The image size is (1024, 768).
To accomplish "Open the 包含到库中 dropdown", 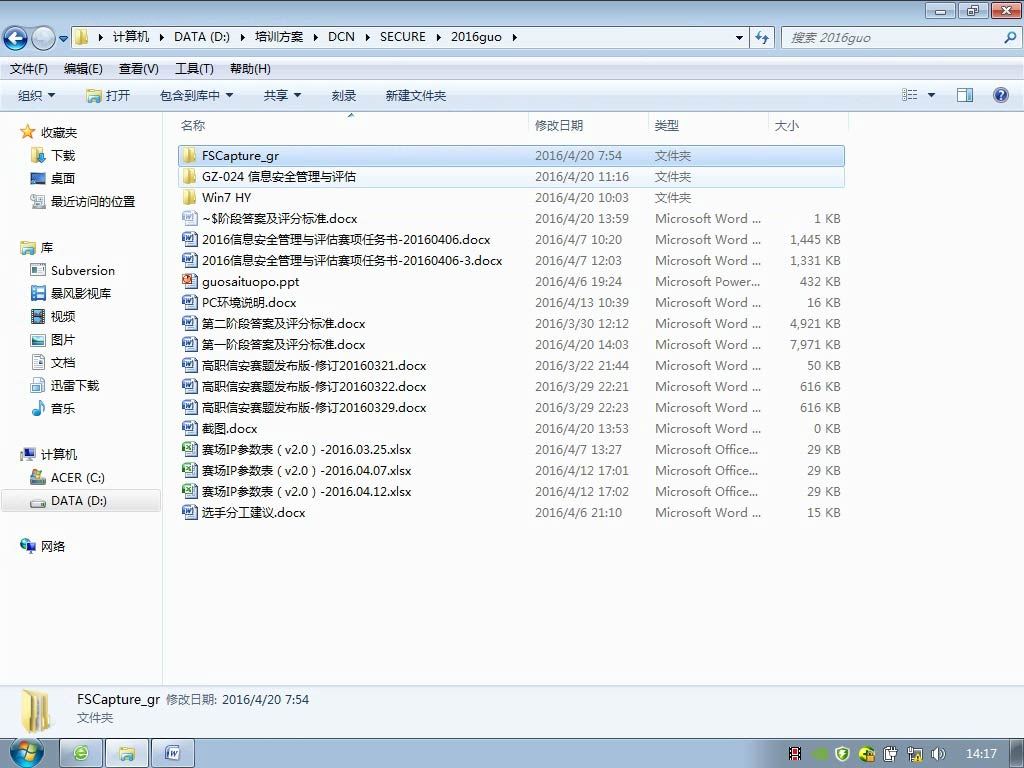I will click(x=197, y=95).
